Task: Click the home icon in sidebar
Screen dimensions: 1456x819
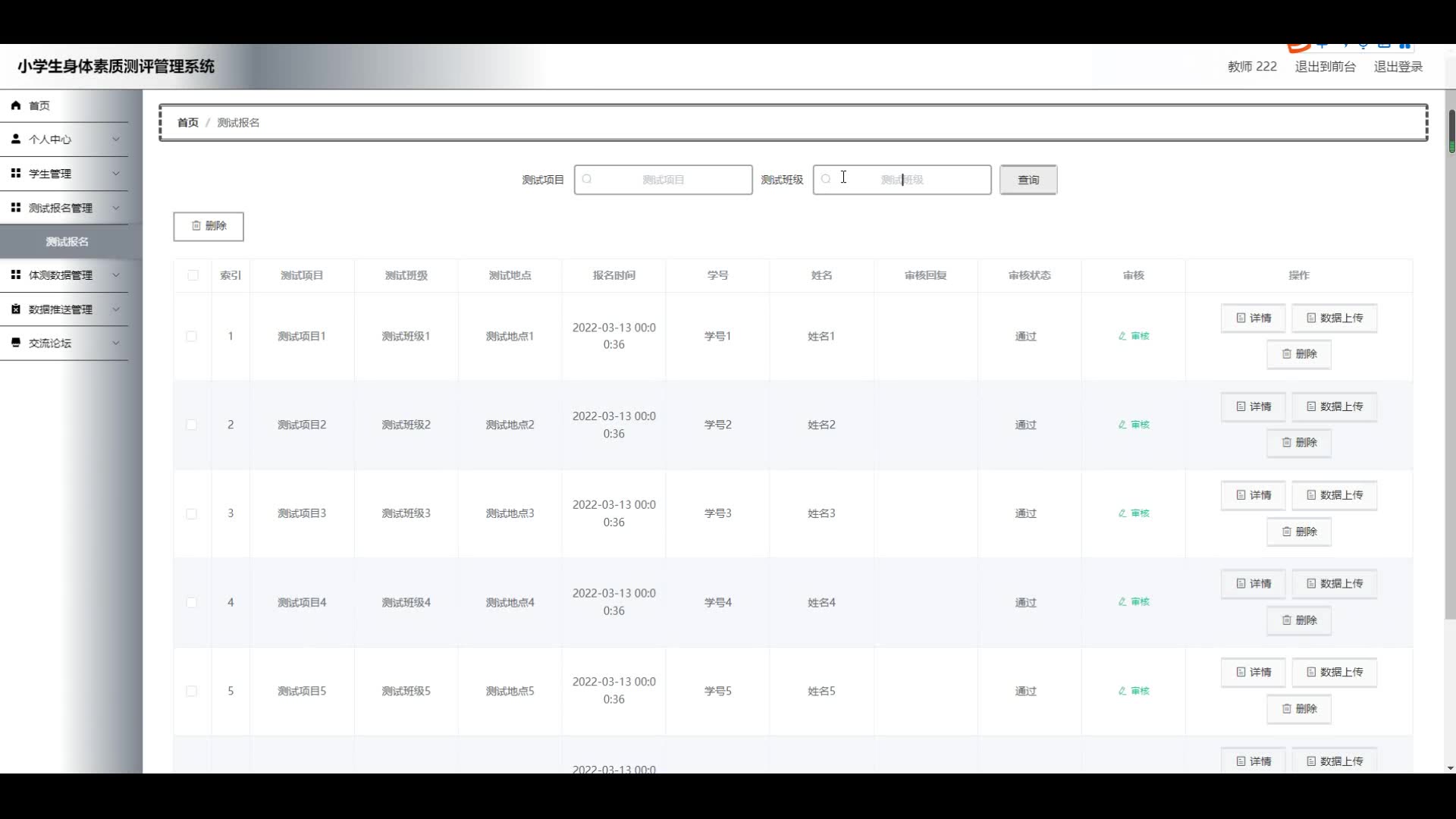Action: [16, 105]
